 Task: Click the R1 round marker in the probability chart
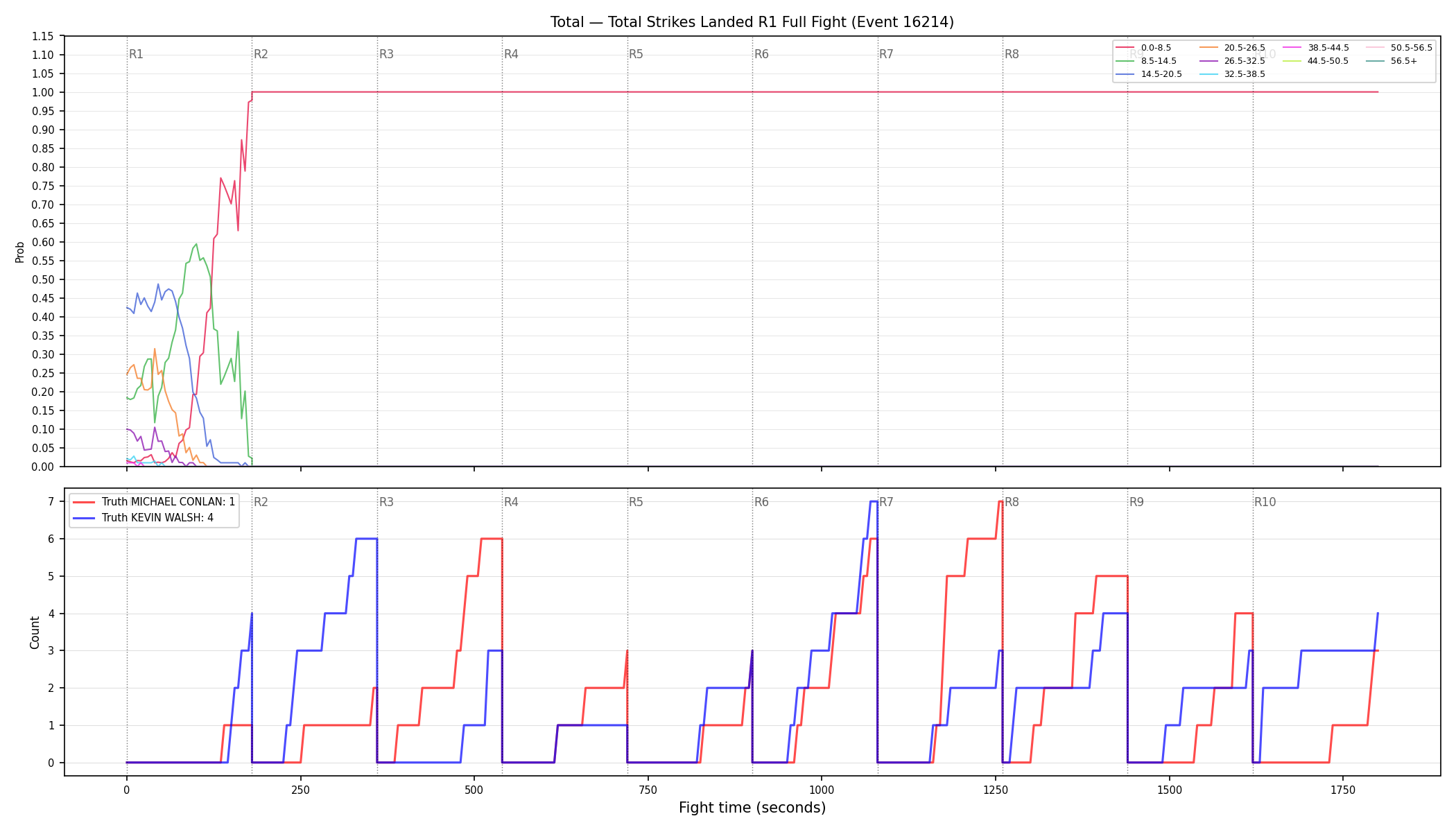pyautogui.click(x=136, y=54)
